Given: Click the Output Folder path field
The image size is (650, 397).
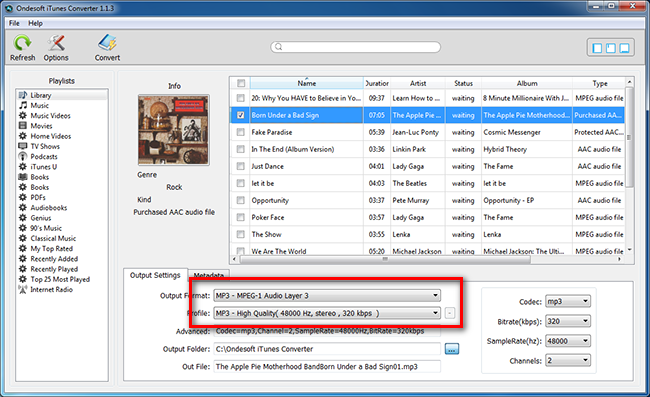Looking at the screenshot, I should [327, 349].
